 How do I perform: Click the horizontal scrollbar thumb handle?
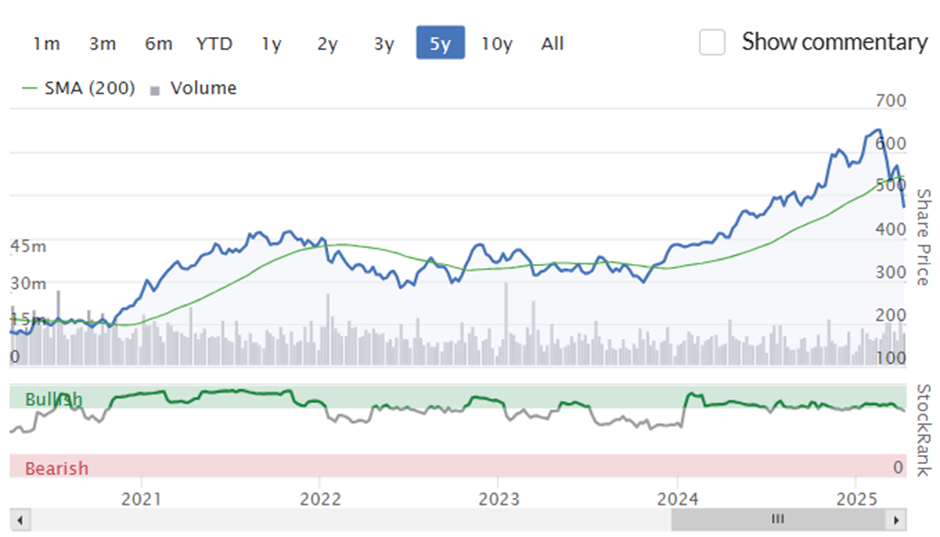778,520
